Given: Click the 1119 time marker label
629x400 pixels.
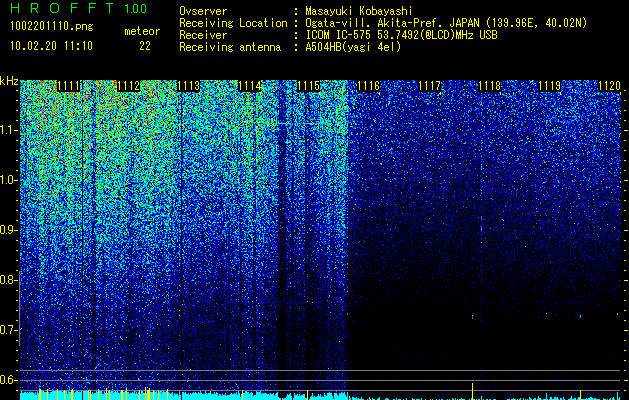Looking at the screenshot, I should [x=549, y=86].
